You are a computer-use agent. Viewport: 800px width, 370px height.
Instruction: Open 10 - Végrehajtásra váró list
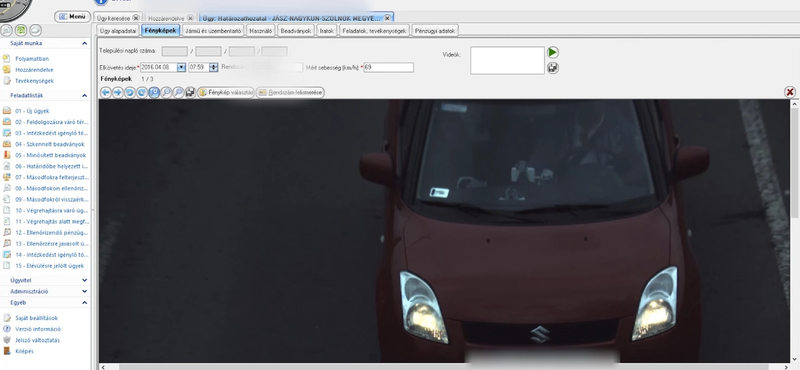click(51, 210)
